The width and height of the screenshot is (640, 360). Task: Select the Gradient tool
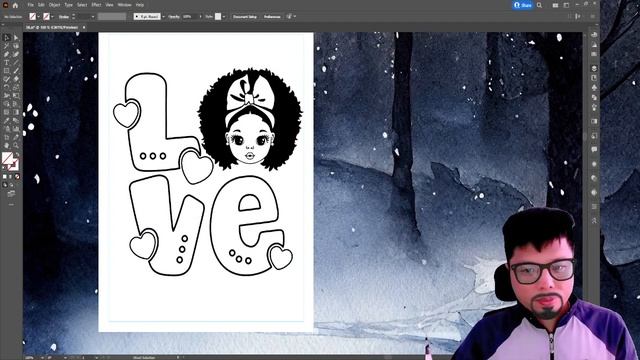pos(16,111)
